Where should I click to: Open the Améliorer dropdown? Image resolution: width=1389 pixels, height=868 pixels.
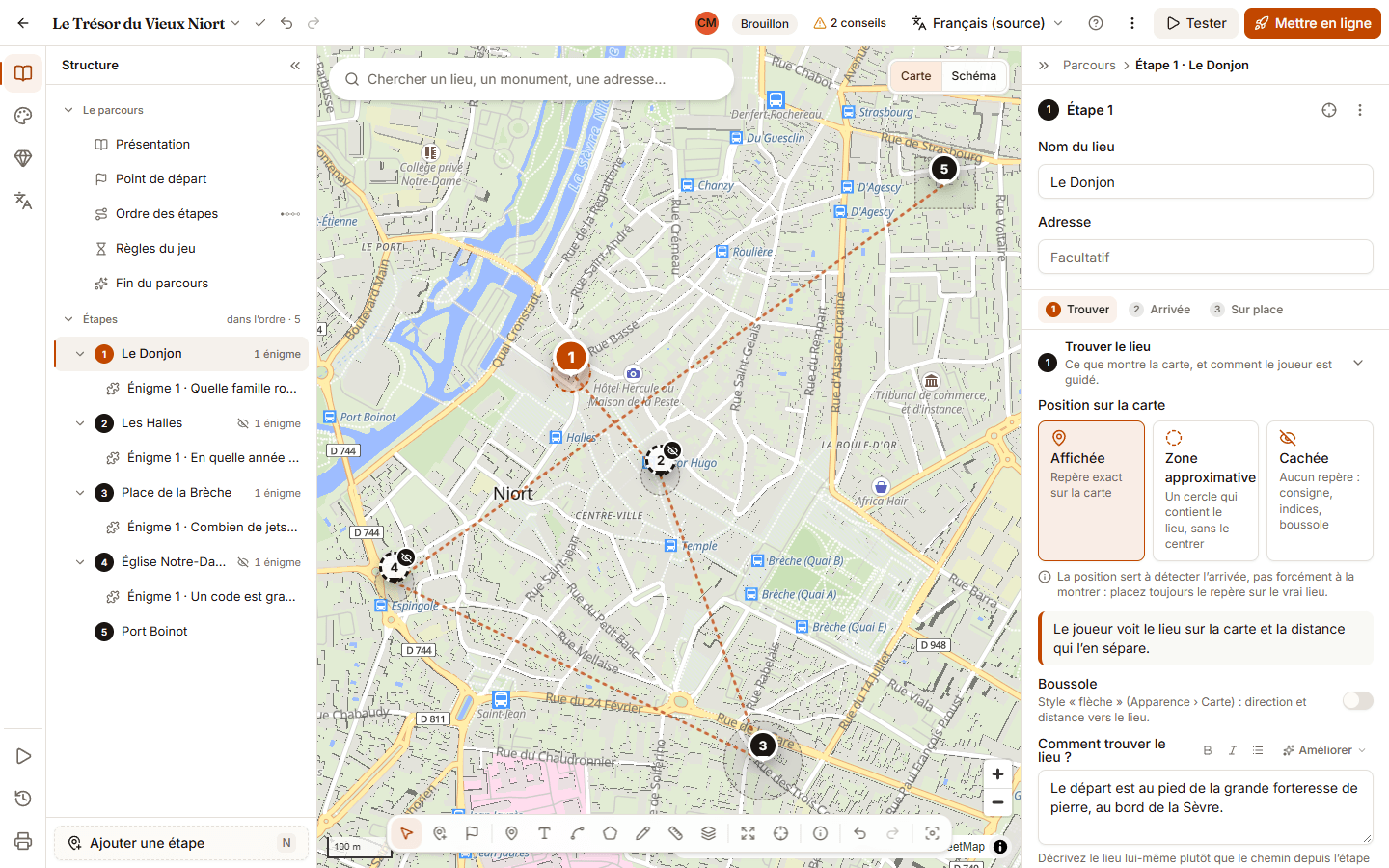[x=1324, y=750]
